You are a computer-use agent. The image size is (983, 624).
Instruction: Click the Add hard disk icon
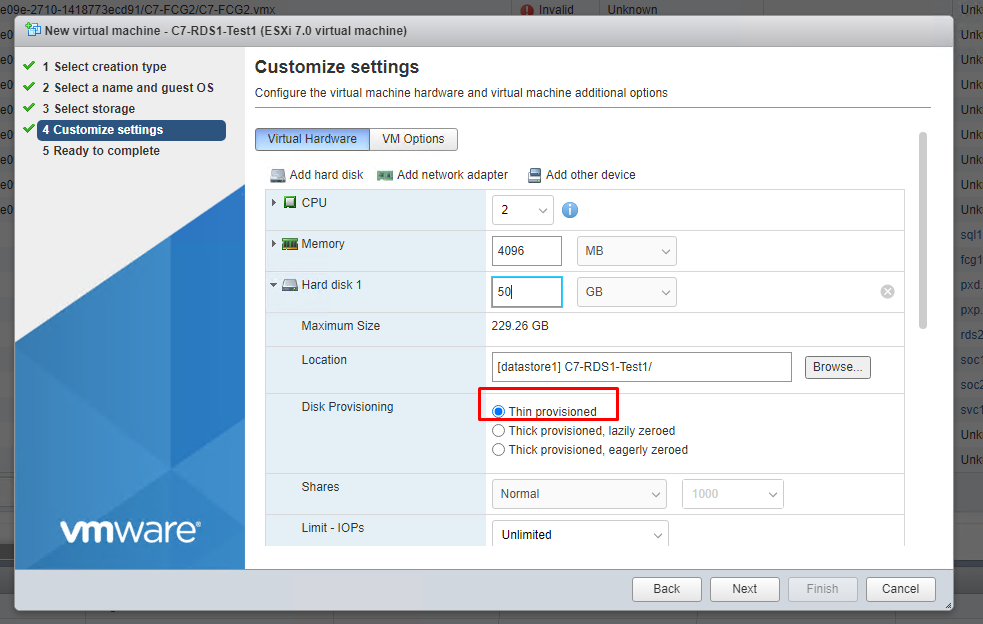(x=277, y=175)
